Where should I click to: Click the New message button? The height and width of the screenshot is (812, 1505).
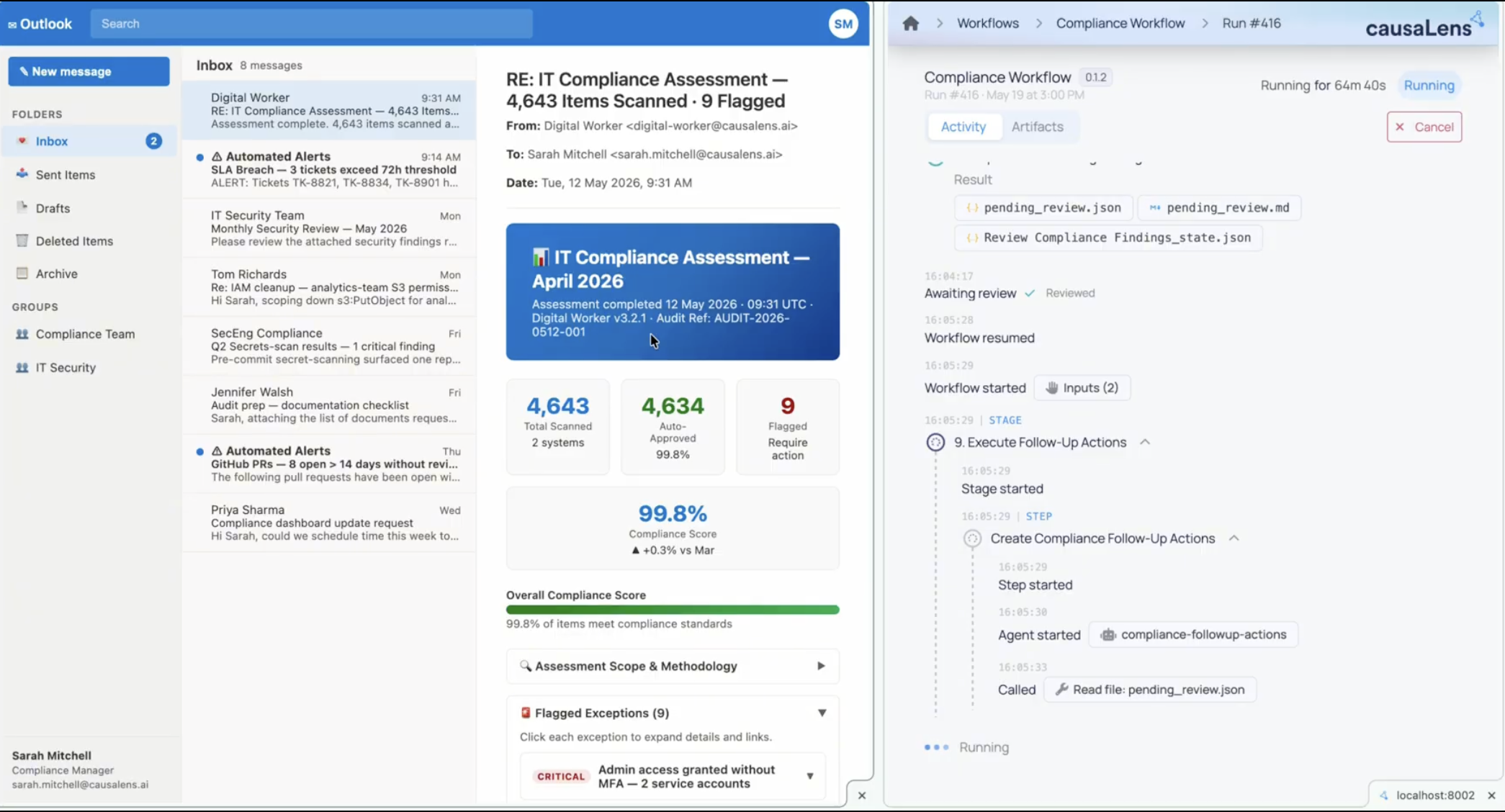[89, 71]
